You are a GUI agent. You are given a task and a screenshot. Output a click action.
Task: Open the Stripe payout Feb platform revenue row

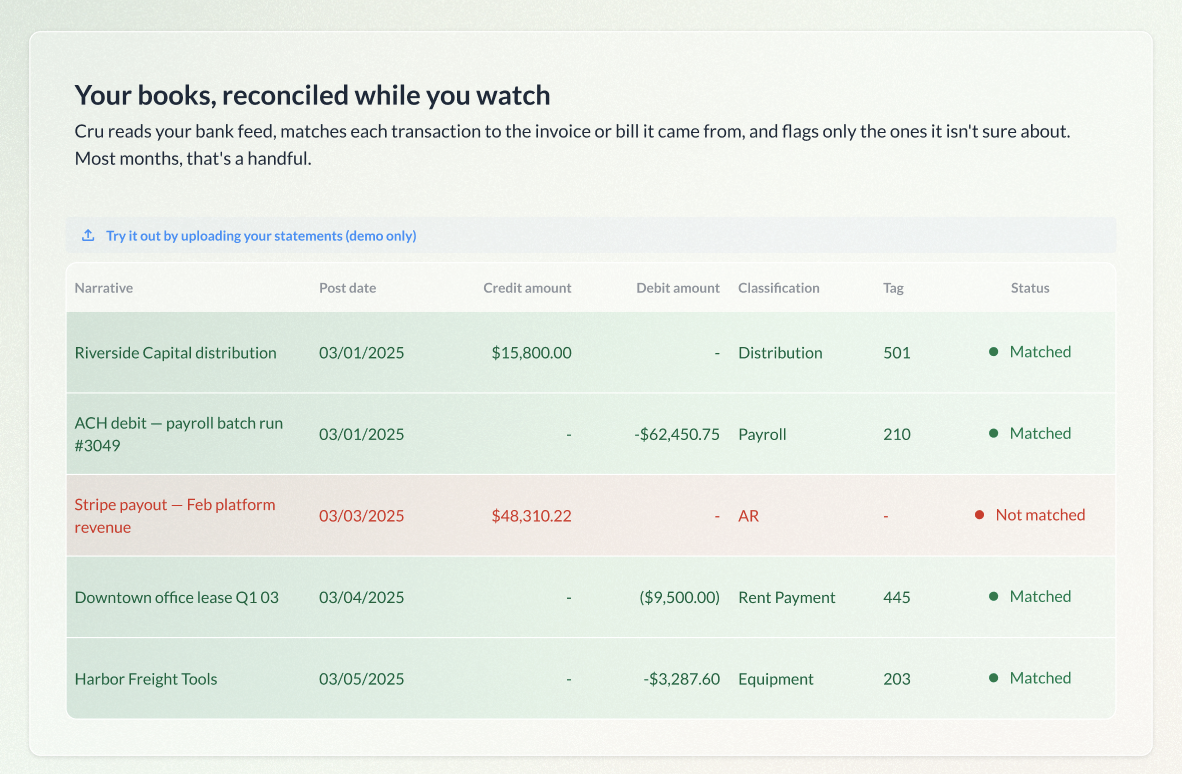pos(591,515)
